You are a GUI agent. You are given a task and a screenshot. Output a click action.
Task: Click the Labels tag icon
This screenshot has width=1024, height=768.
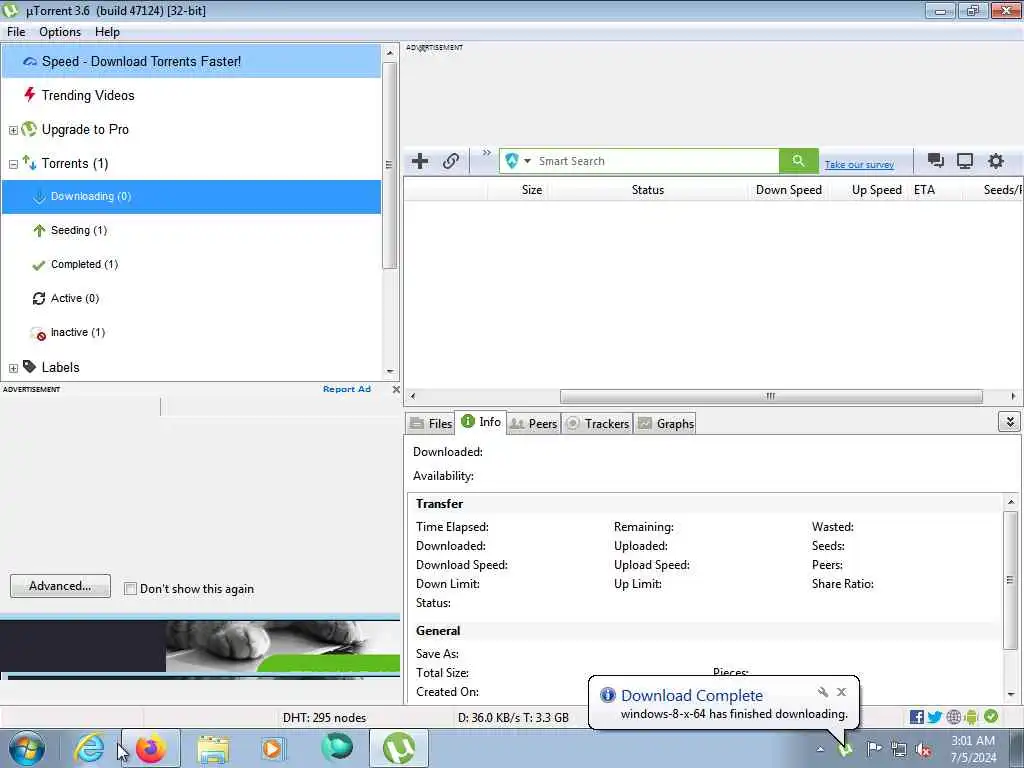pos(29,366)
